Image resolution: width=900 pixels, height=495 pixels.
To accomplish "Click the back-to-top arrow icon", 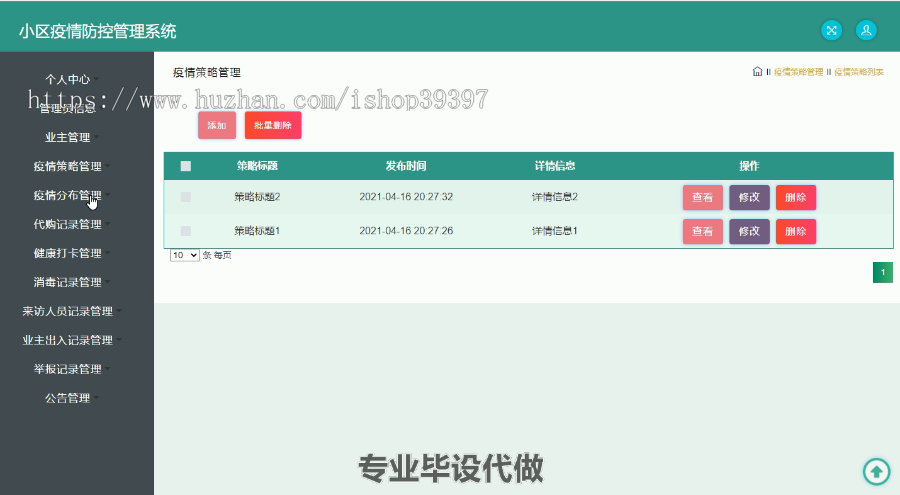I will [876, 471].
